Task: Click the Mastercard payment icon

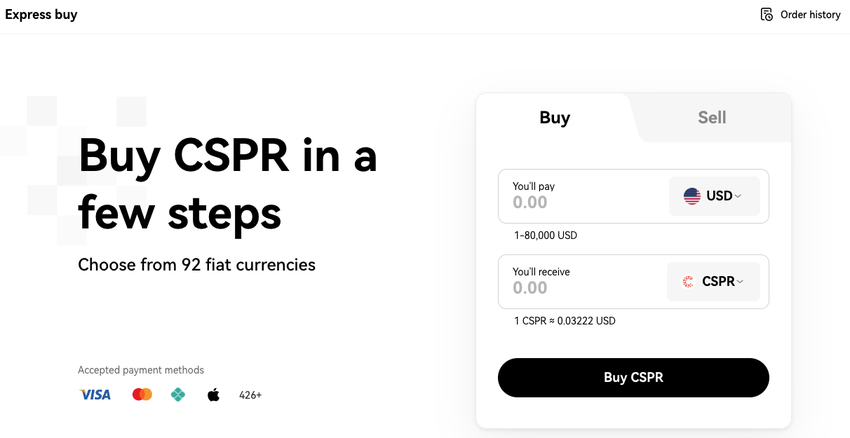Action: click(142, 395)
